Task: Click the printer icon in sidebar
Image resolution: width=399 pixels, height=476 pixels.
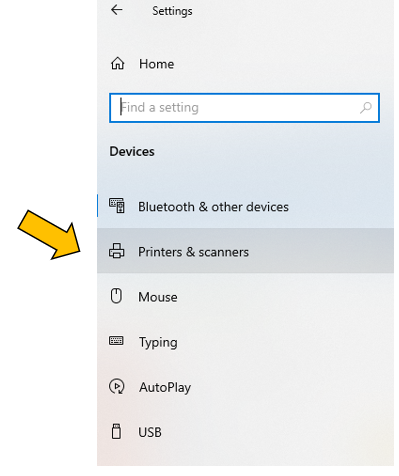Action: [117, 251]
